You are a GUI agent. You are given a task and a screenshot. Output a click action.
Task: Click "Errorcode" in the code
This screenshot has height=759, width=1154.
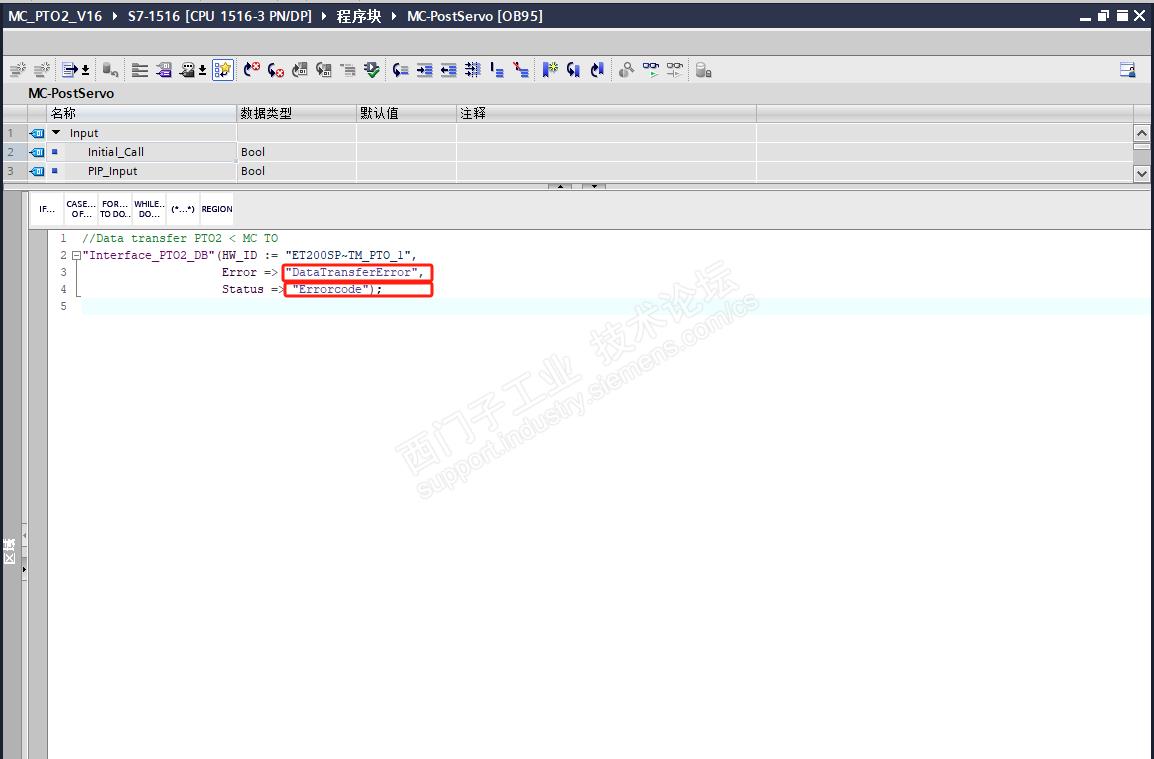tap(330, 289)
